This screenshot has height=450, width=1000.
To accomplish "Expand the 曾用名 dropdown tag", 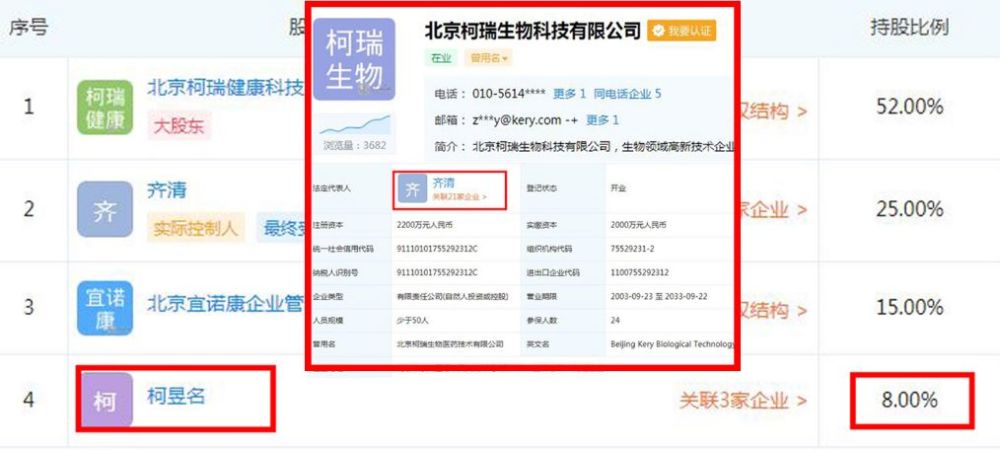I will point(489,58).
